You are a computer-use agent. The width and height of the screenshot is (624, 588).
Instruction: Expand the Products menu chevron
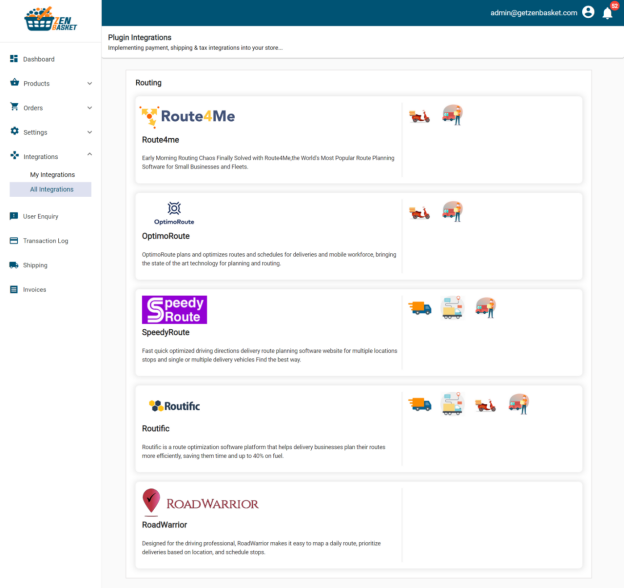tap(90, 84)
